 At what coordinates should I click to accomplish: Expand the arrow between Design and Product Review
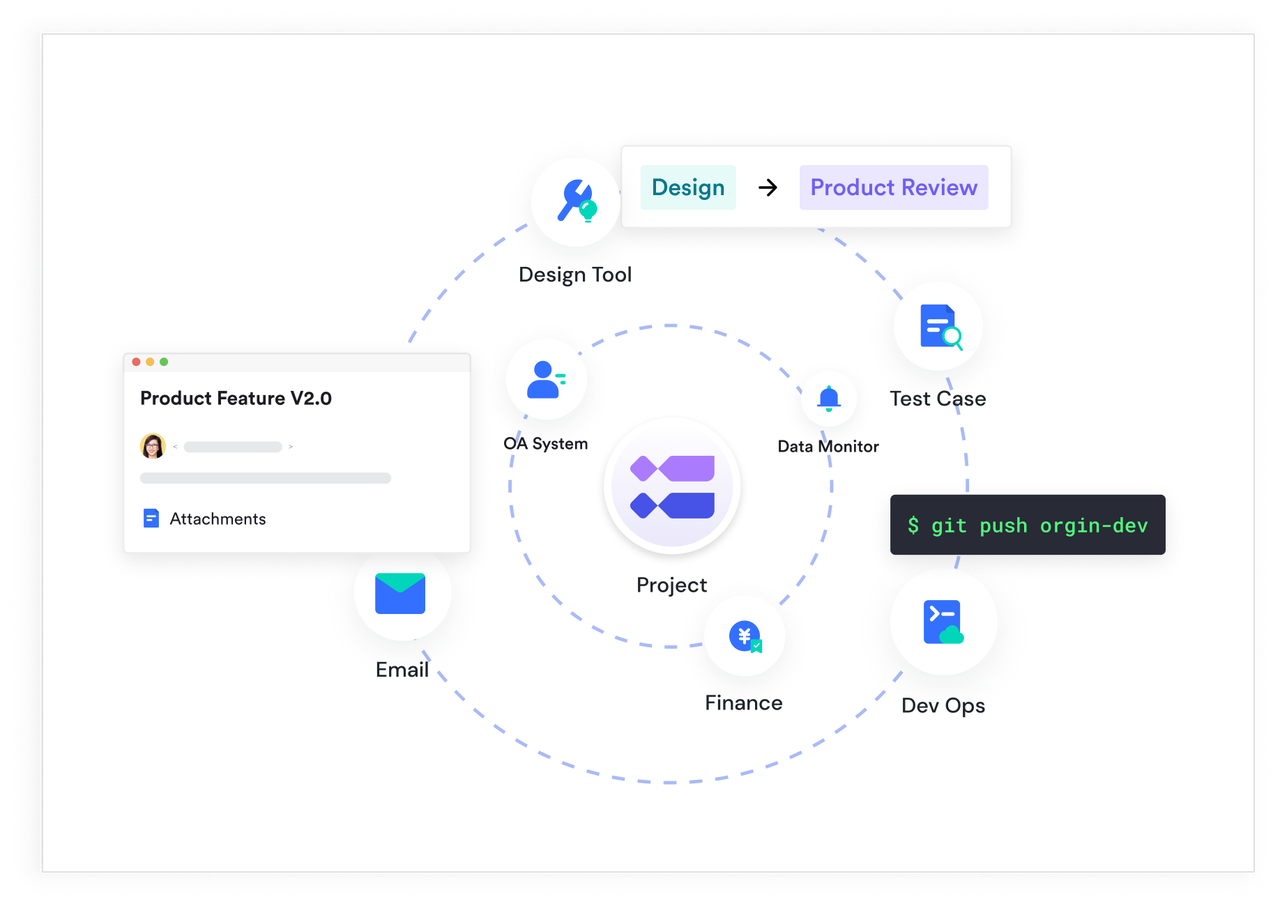click(x=767, y=187)
